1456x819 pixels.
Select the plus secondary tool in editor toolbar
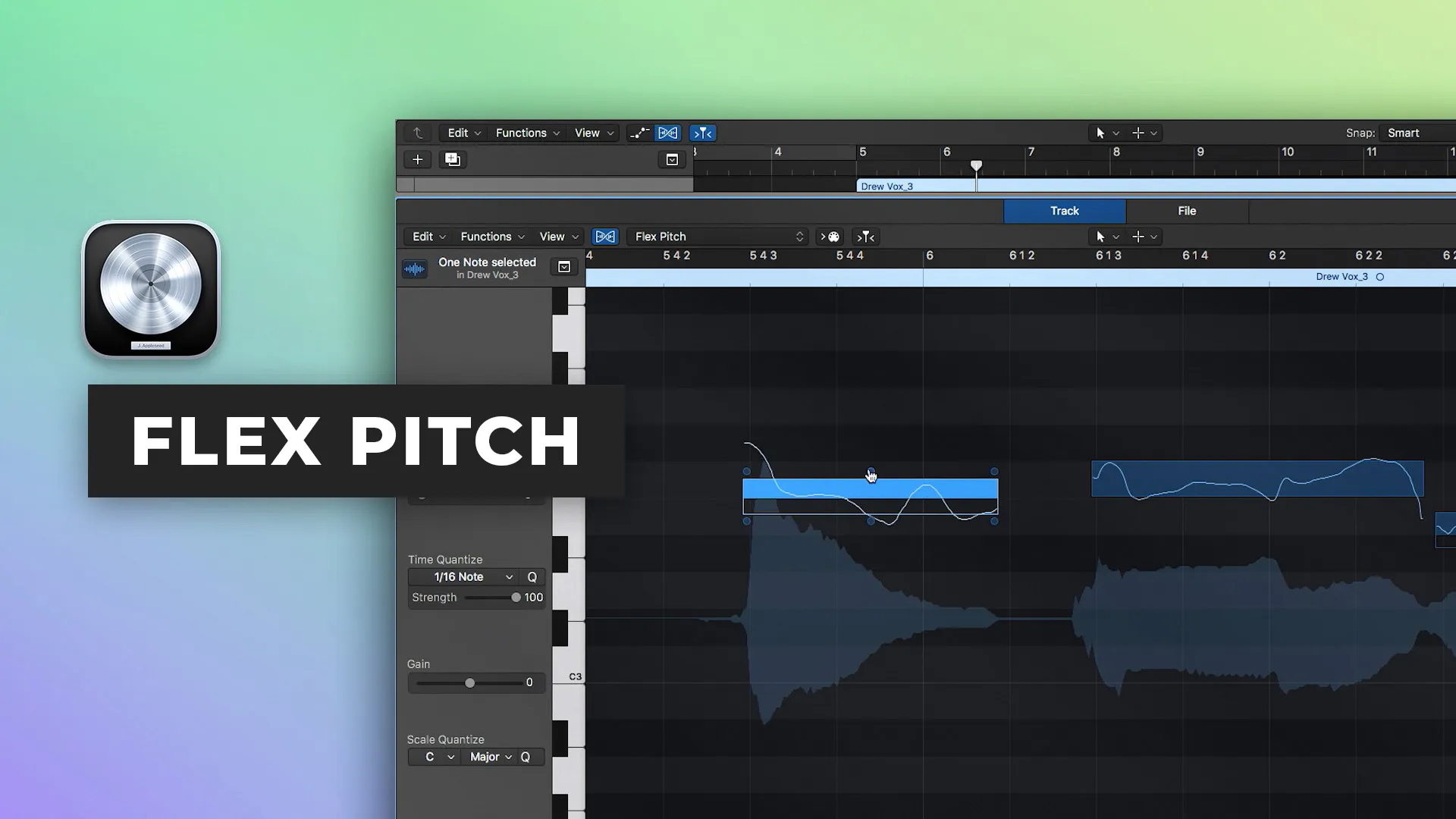click(x=1137, y=237)
